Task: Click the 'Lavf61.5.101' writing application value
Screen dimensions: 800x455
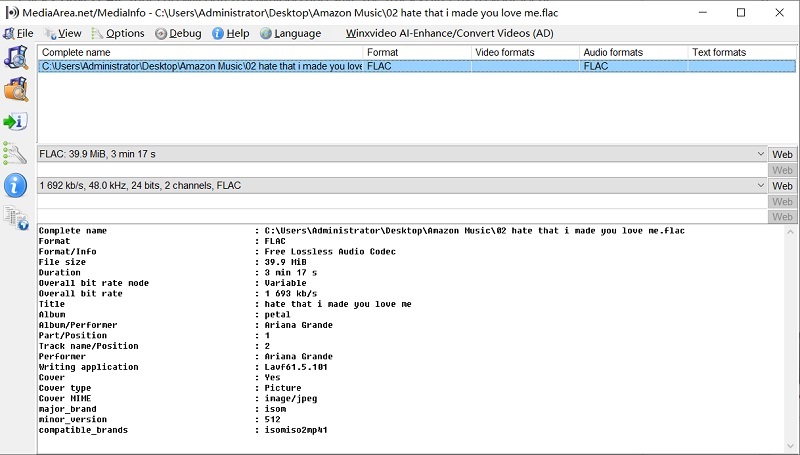Action: click(x=296, y=367)
